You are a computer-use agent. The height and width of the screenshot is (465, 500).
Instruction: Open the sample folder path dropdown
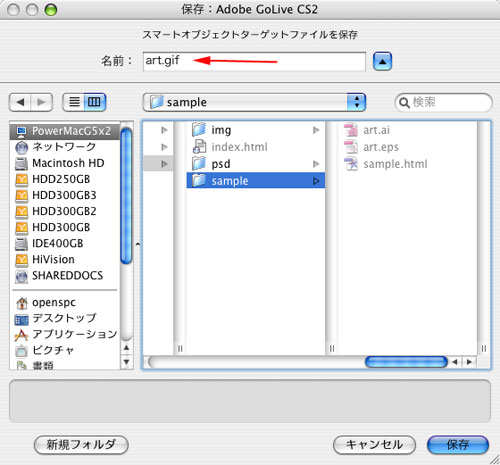254,102
